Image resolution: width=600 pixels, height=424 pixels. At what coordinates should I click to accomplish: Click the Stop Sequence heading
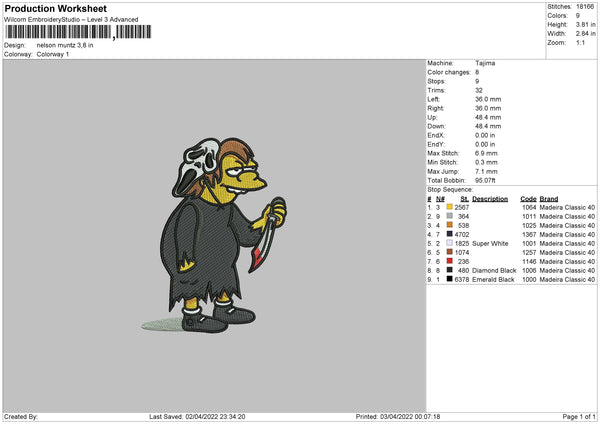pyautogui.click(x=450, y=190)
